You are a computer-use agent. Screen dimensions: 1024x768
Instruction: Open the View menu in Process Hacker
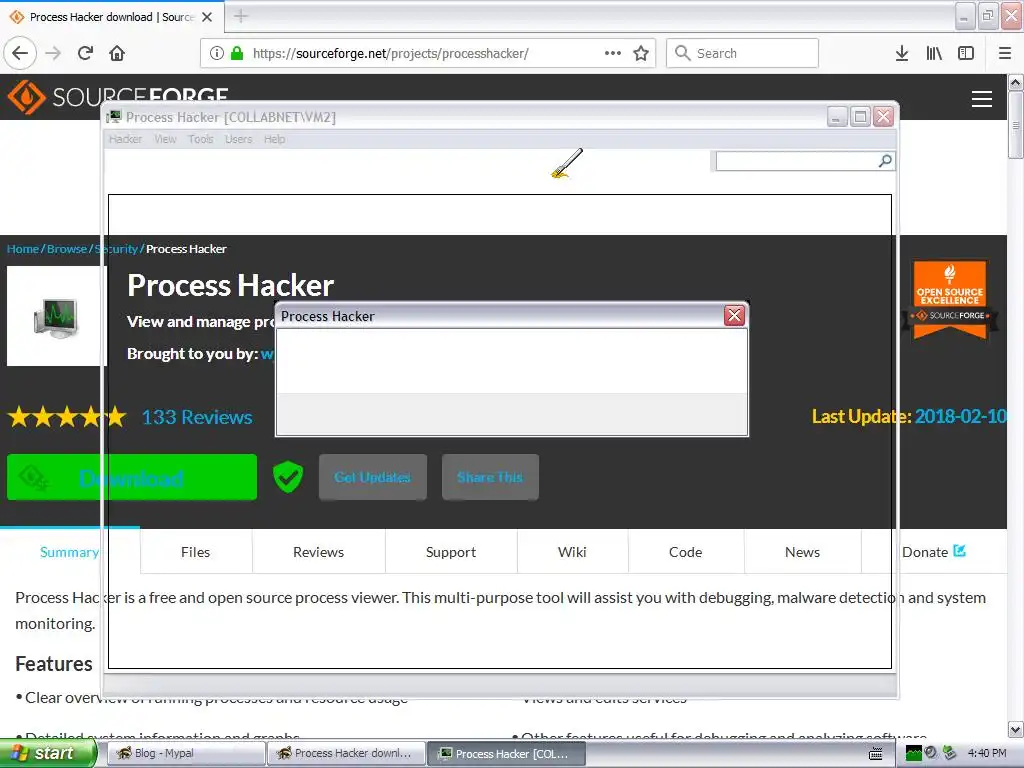(x=165, y=139)
